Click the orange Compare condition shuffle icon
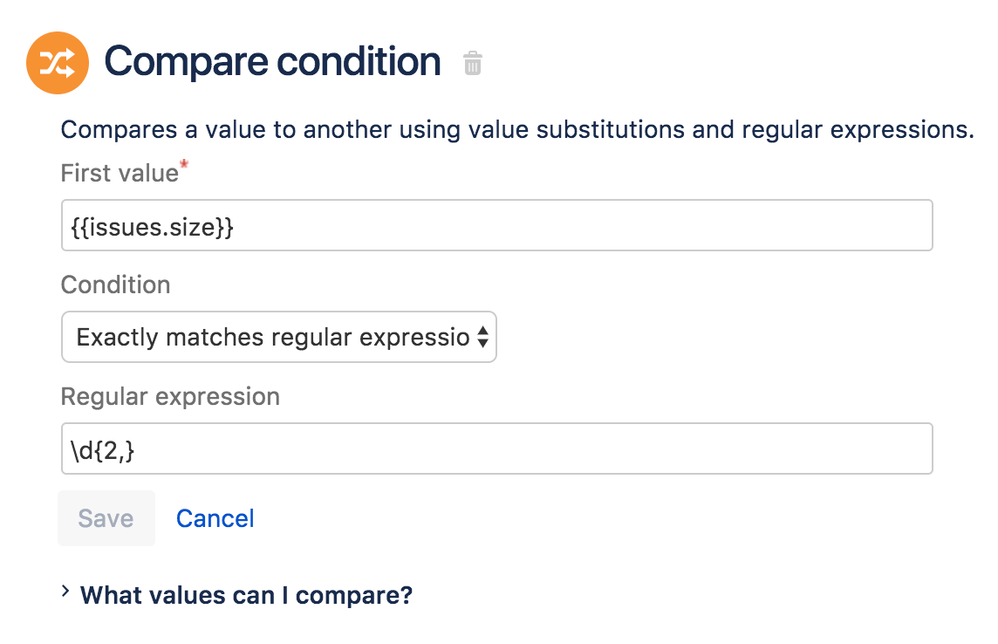 pyautogui.click(x=57, y=63)
